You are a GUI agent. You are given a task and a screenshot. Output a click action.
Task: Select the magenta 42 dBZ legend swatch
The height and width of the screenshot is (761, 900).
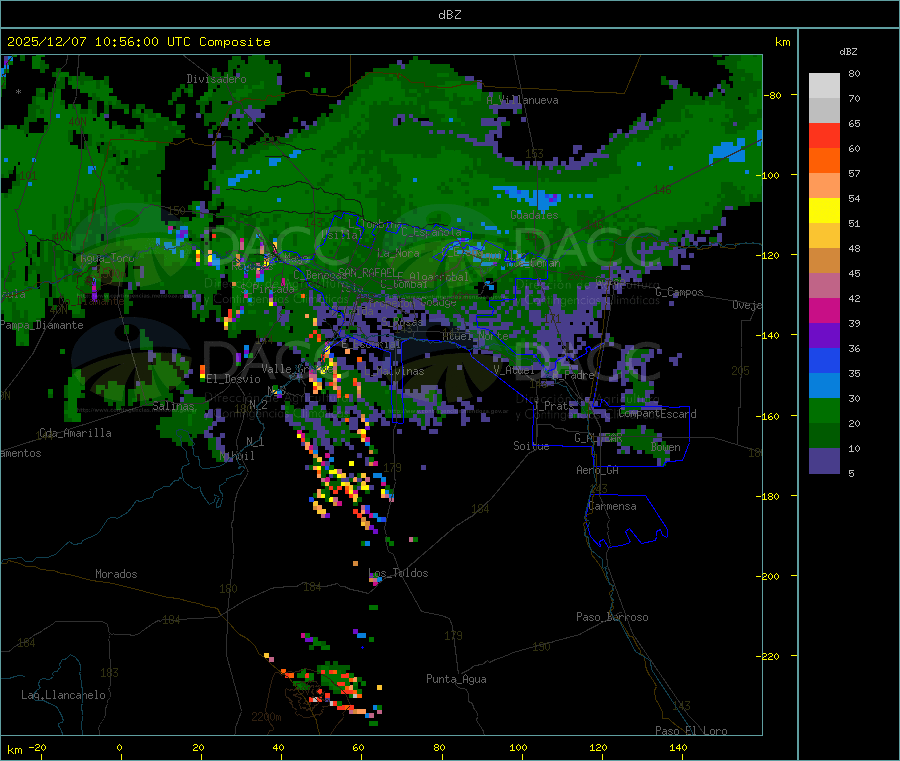click(824, 310)
